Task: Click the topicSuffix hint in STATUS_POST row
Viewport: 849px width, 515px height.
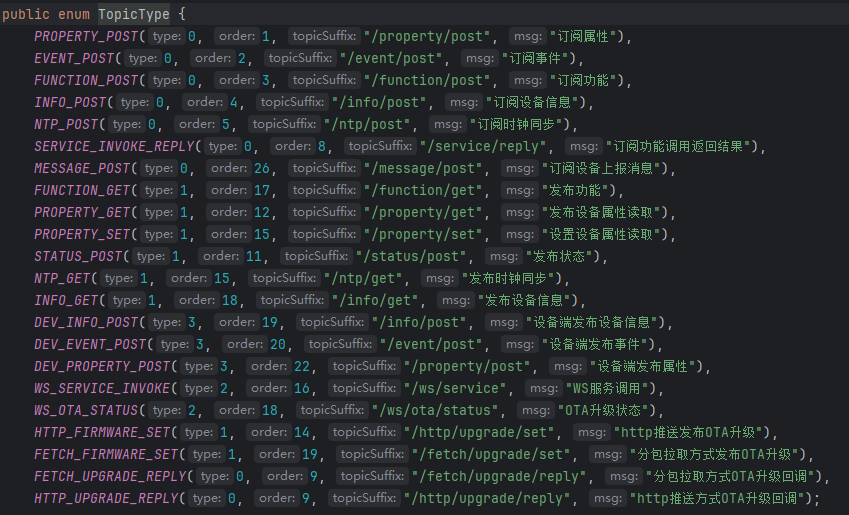Action: pos(316,256)
